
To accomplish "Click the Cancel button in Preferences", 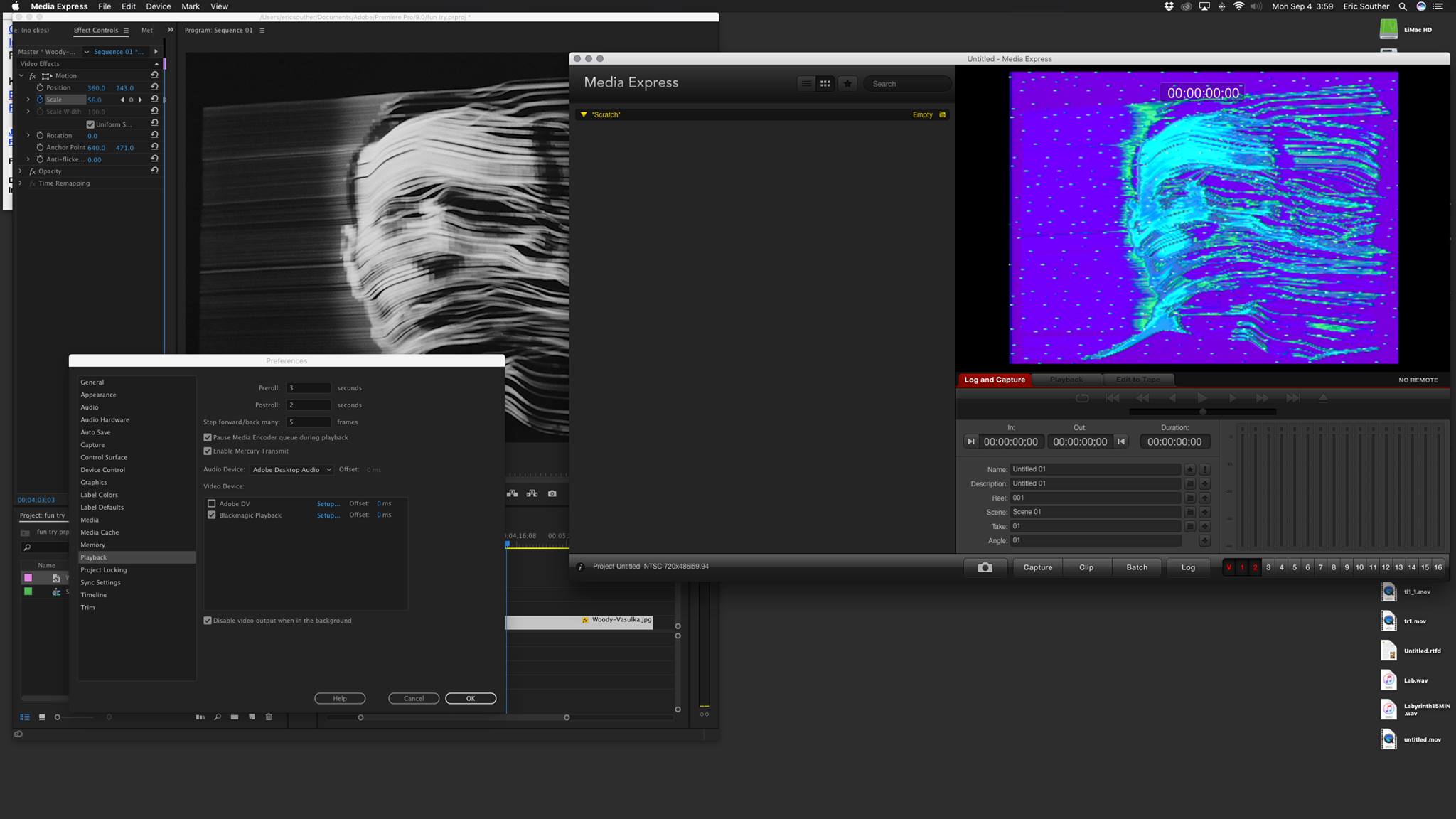I will (414, 698).
